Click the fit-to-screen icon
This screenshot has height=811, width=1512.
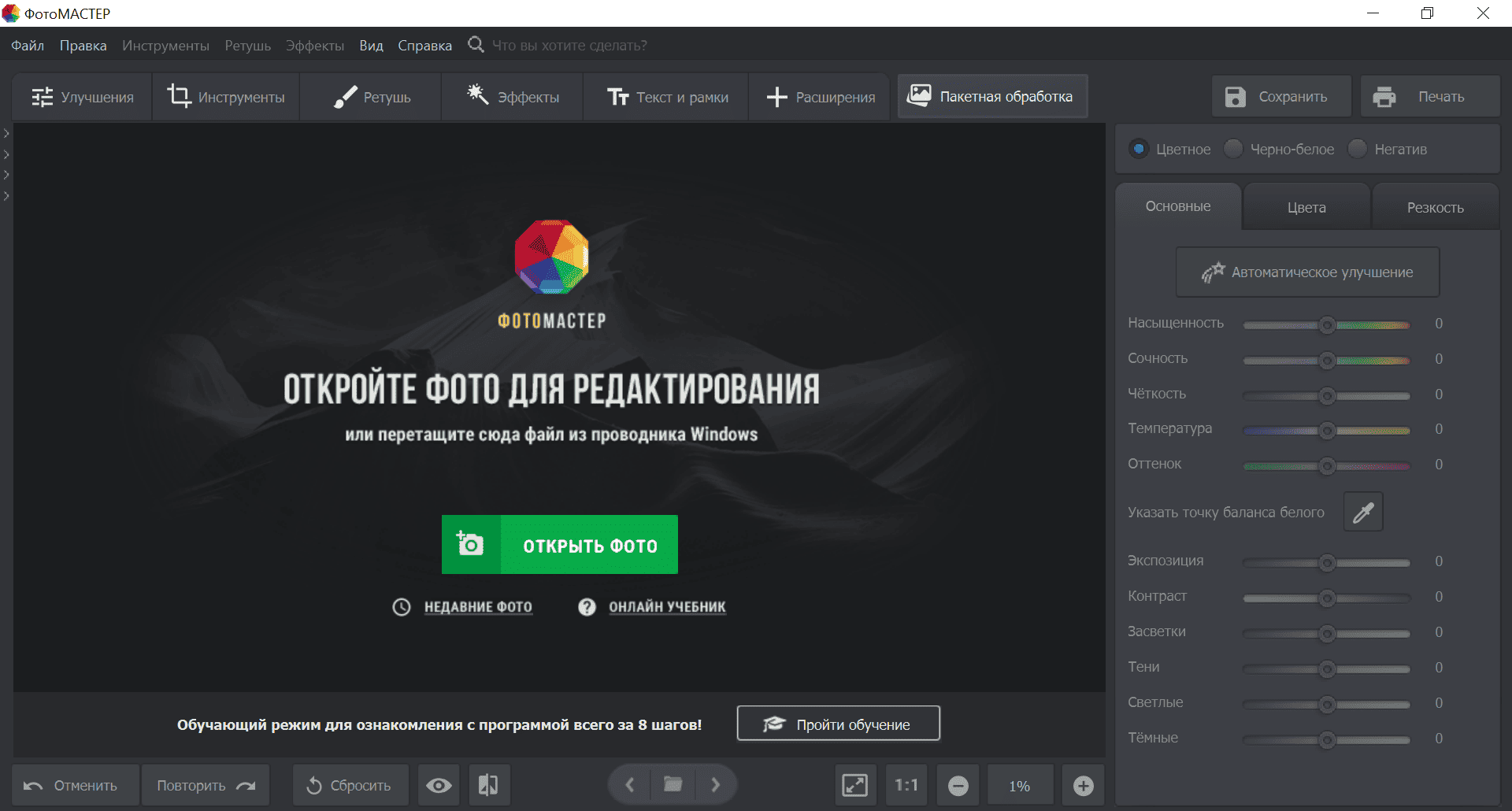pos(855,785)
